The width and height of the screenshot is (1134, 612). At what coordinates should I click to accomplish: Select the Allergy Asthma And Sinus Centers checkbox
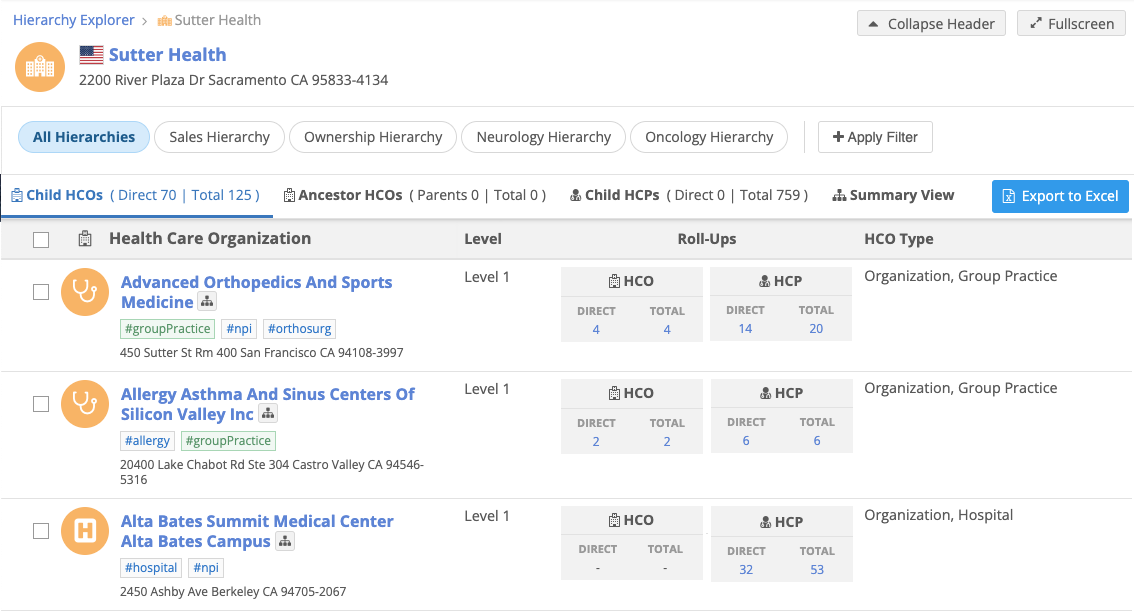[41, 404]
